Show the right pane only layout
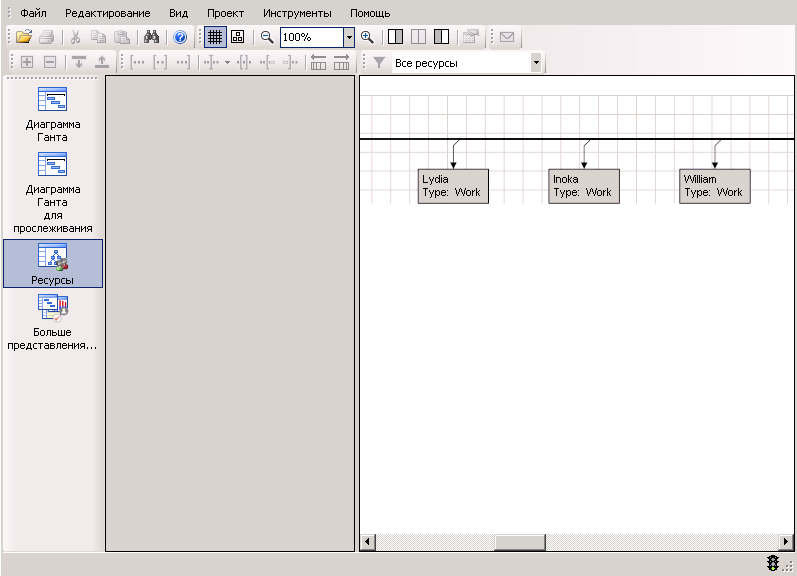Image resolution: width=797 pixels, height=576 pixels. coord(441,37)
